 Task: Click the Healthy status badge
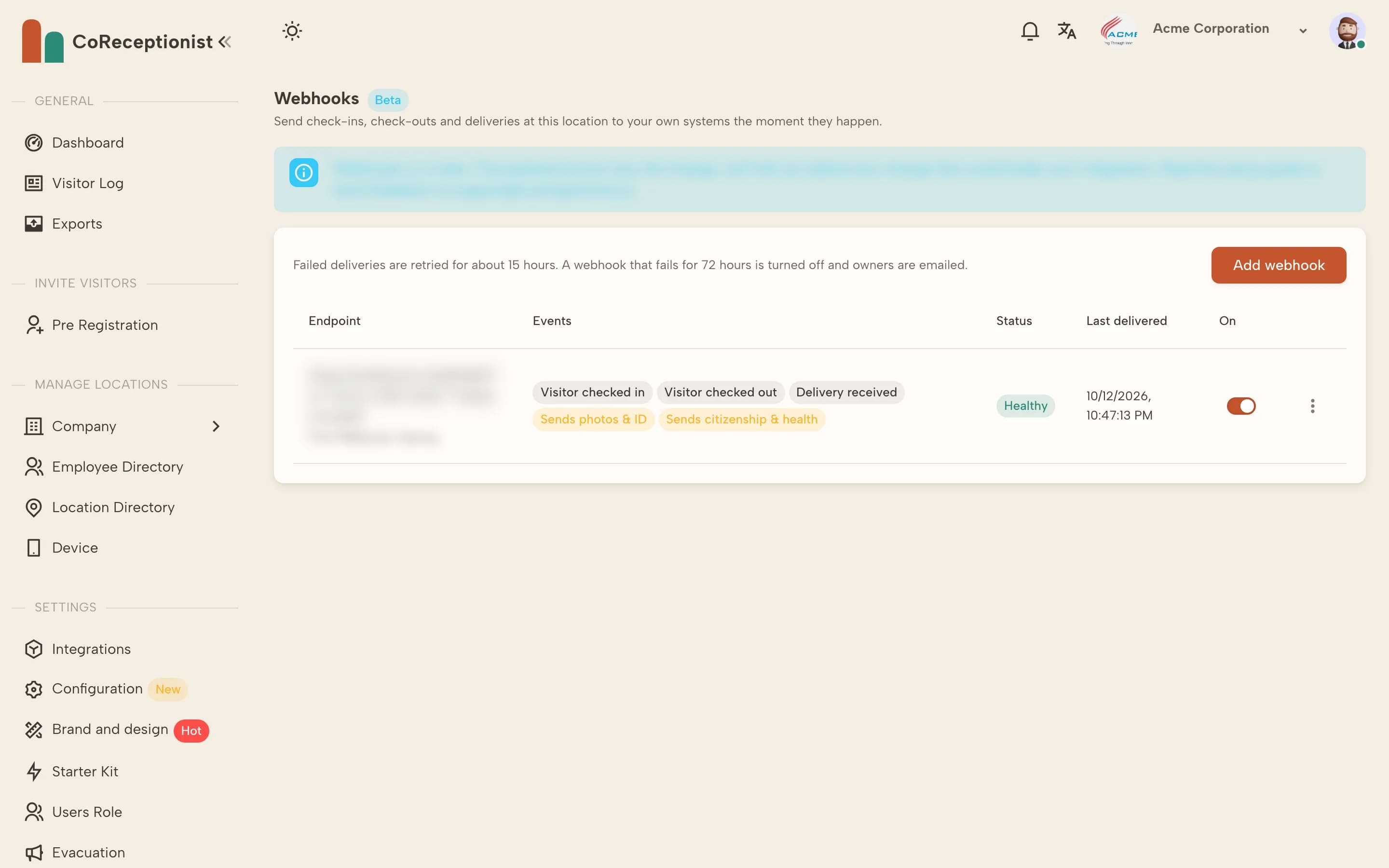point(1025,406)
